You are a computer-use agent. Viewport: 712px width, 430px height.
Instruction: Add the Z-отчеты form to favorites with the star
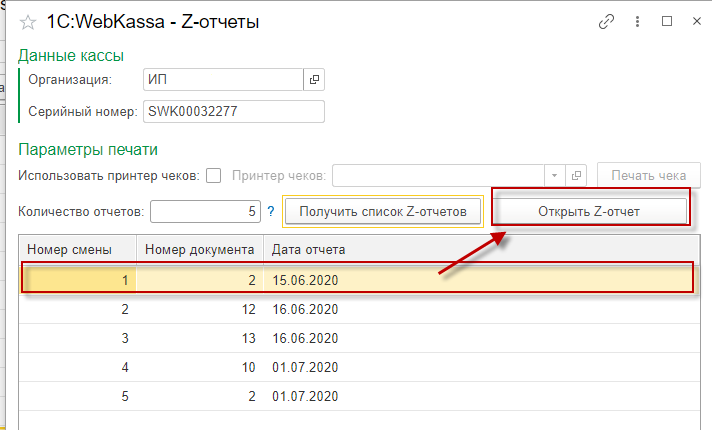coord(28,22)
